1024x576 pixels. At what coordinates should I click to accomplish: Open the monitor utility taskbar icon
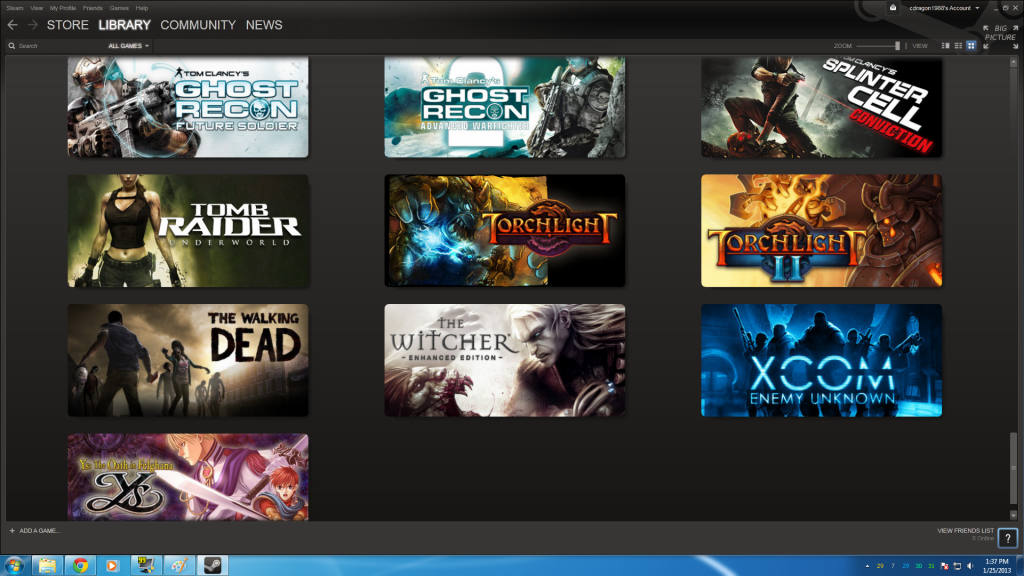pyautogui.click(x=146, y=566)
